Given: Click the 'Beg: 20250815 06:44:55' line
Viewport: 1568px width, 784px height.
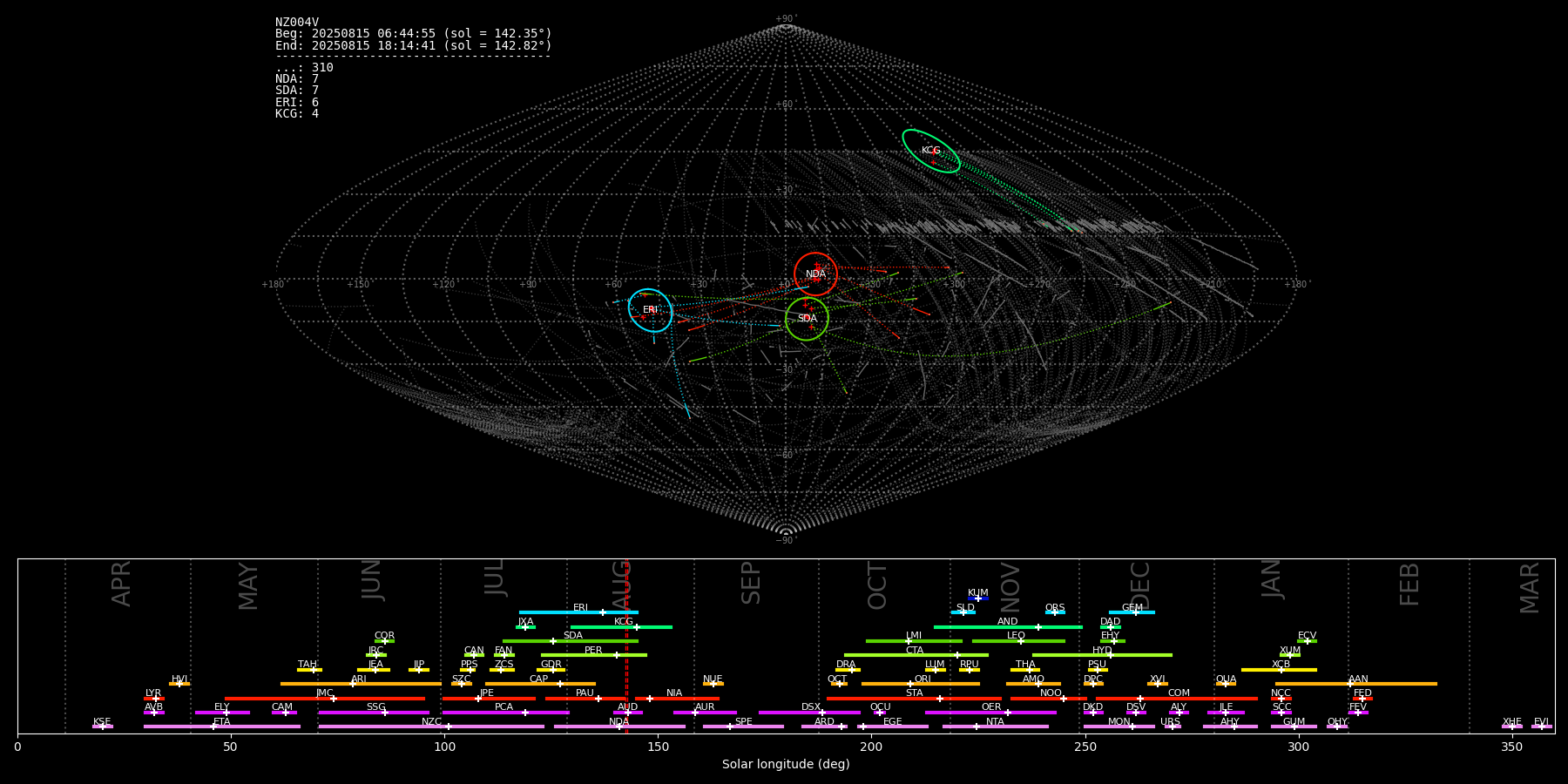Looking at the screenshot, I should pos(414,34).
